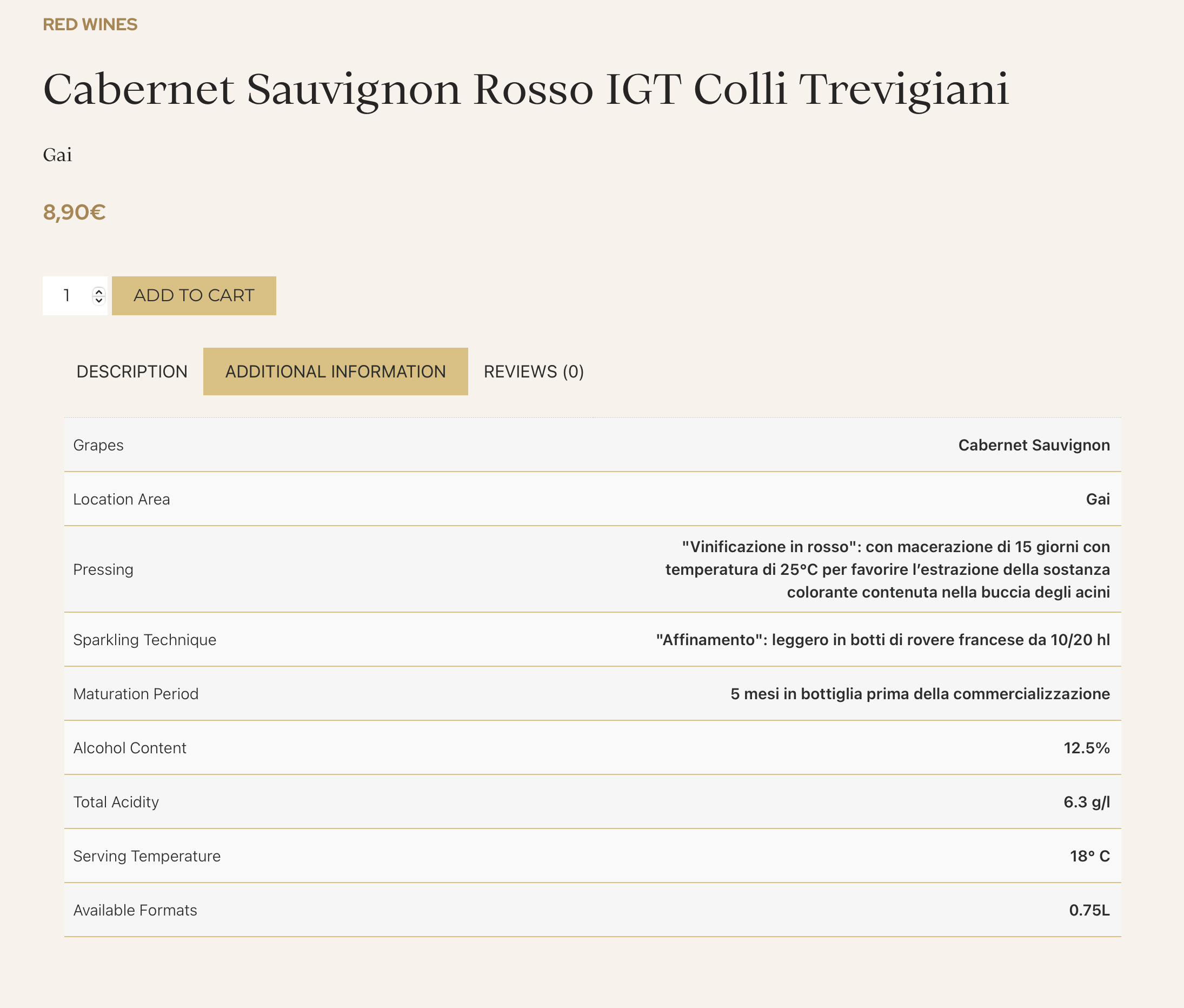1184x1008 pixels.
Task: Select the 12.5% alcohol content value
Action: tap(1086, 748)
